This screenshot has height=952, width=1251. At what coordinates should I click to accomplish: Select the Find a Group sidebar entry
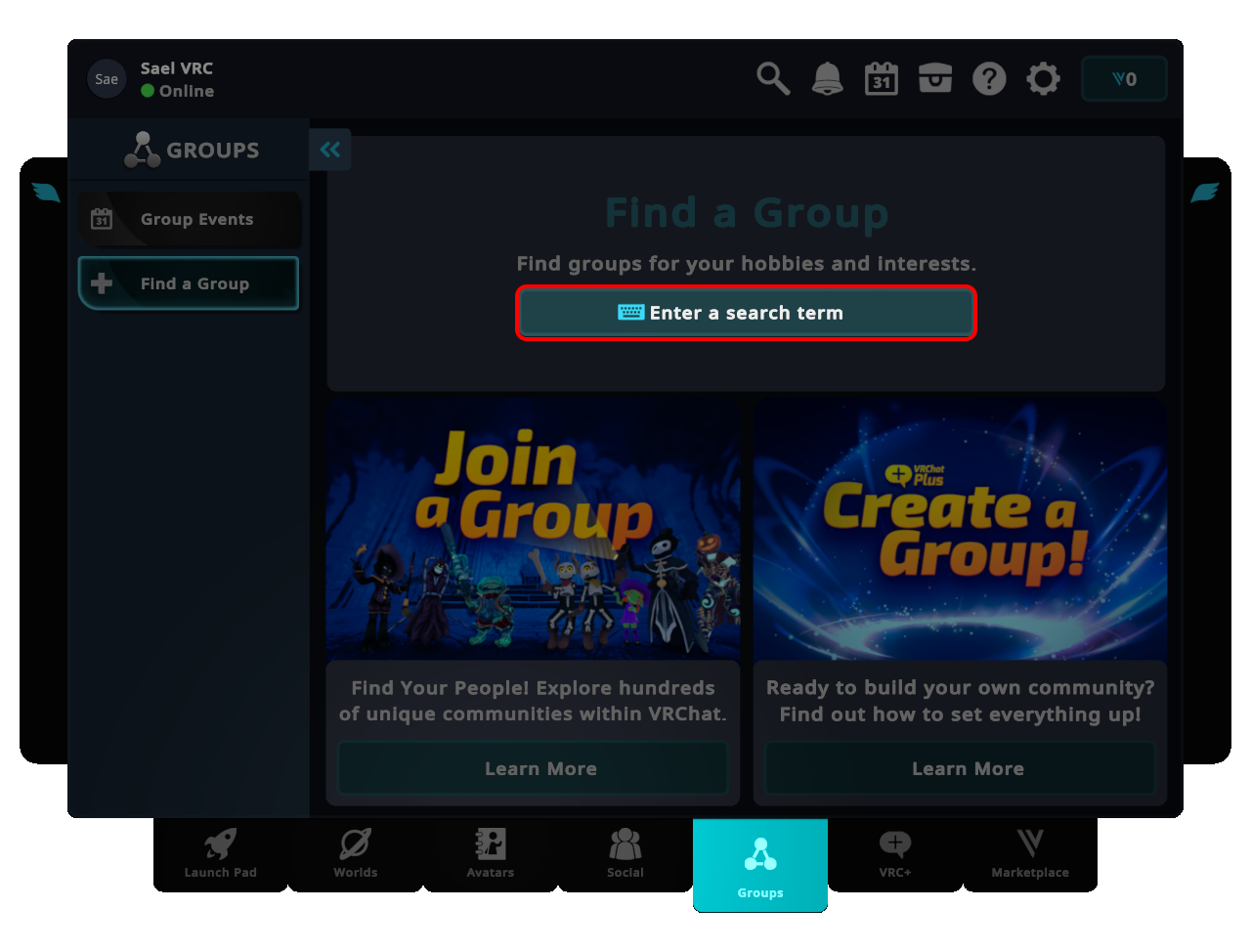click(188, 282)
